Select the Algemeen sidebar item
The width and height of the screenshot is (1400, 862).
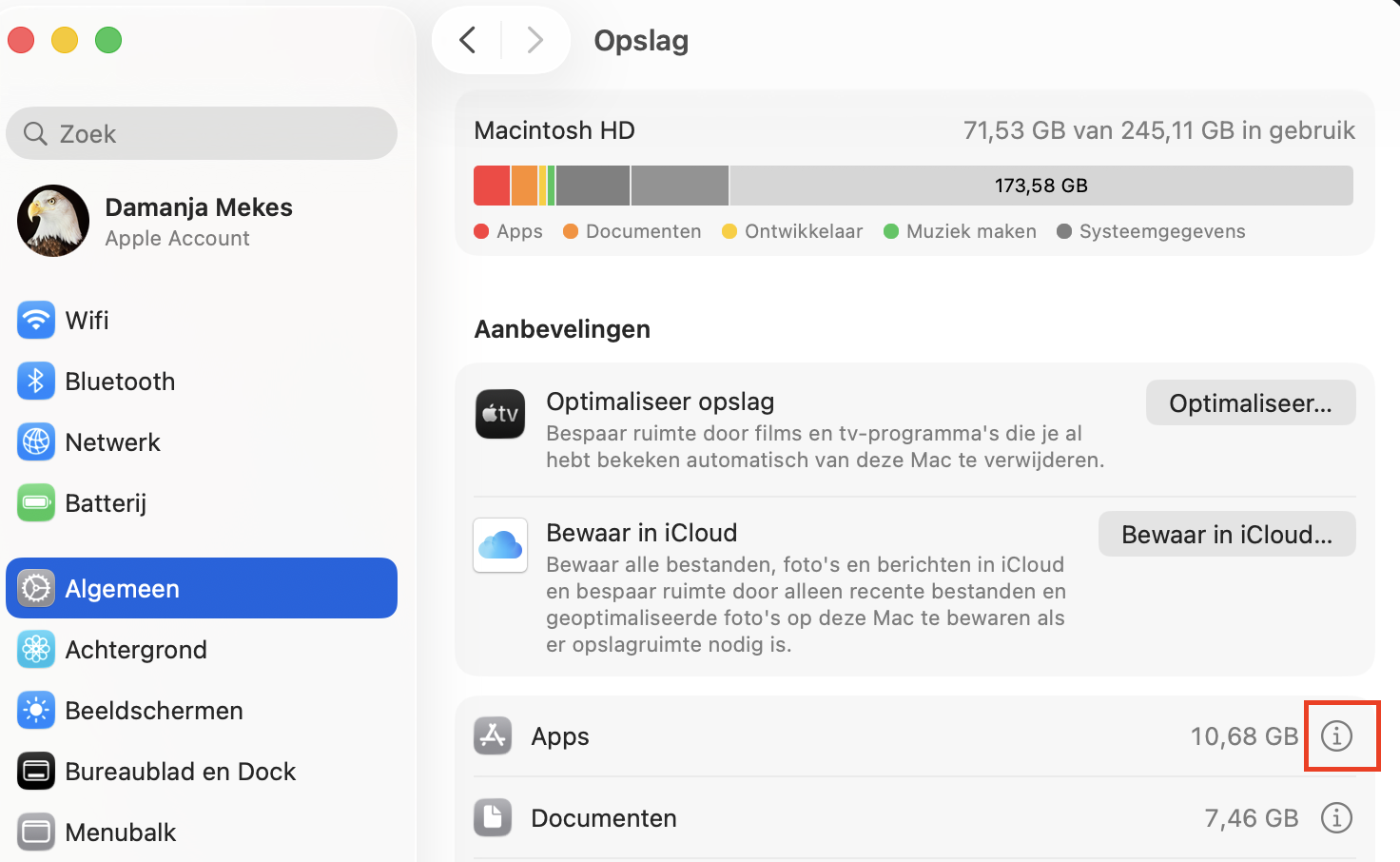(x=122, y=588)
